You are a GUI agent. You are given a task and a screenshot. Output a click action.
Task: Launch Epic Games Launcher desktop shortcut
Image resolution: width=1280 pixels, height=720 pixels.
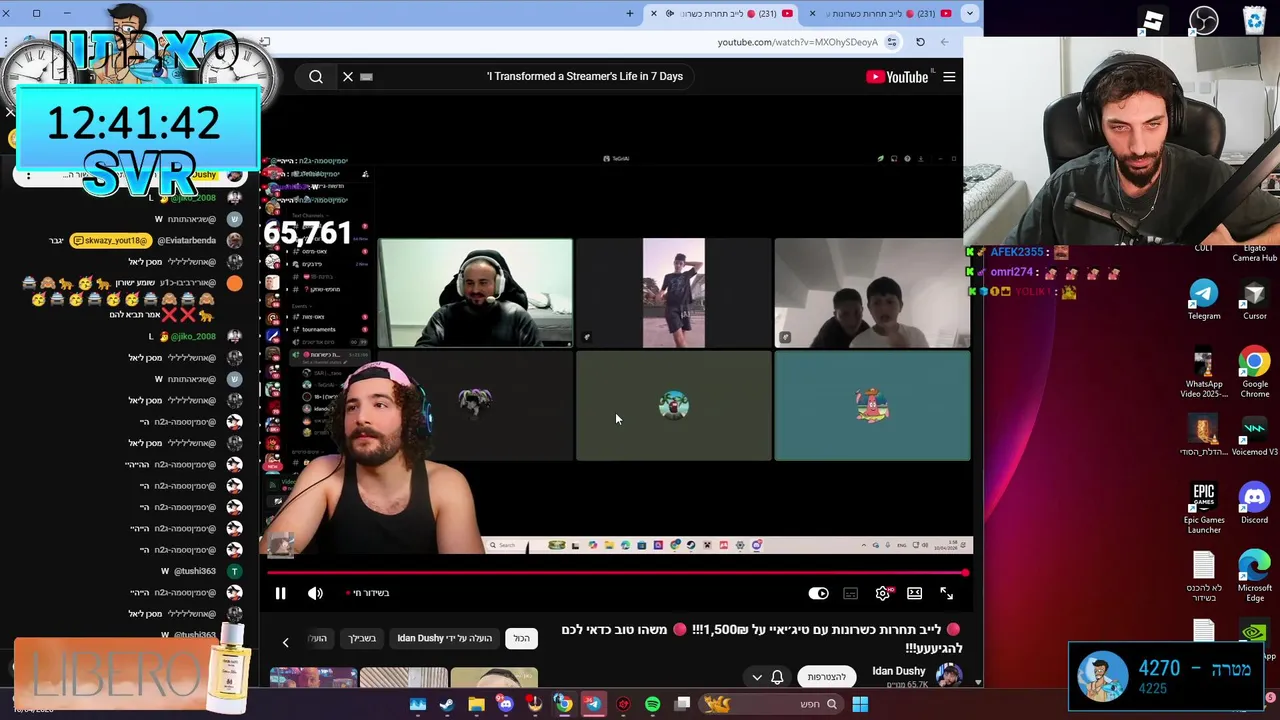click(x=1204, y=509)
